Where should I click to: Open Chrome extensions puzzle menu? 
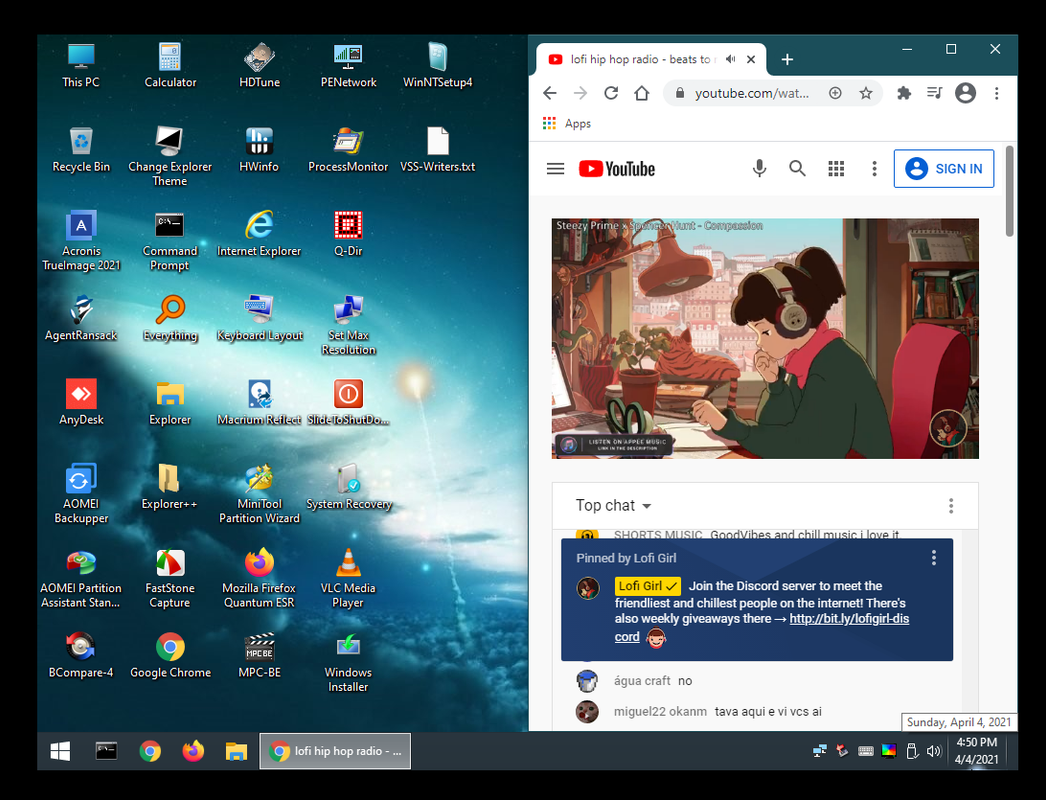[x=904, y=93]
